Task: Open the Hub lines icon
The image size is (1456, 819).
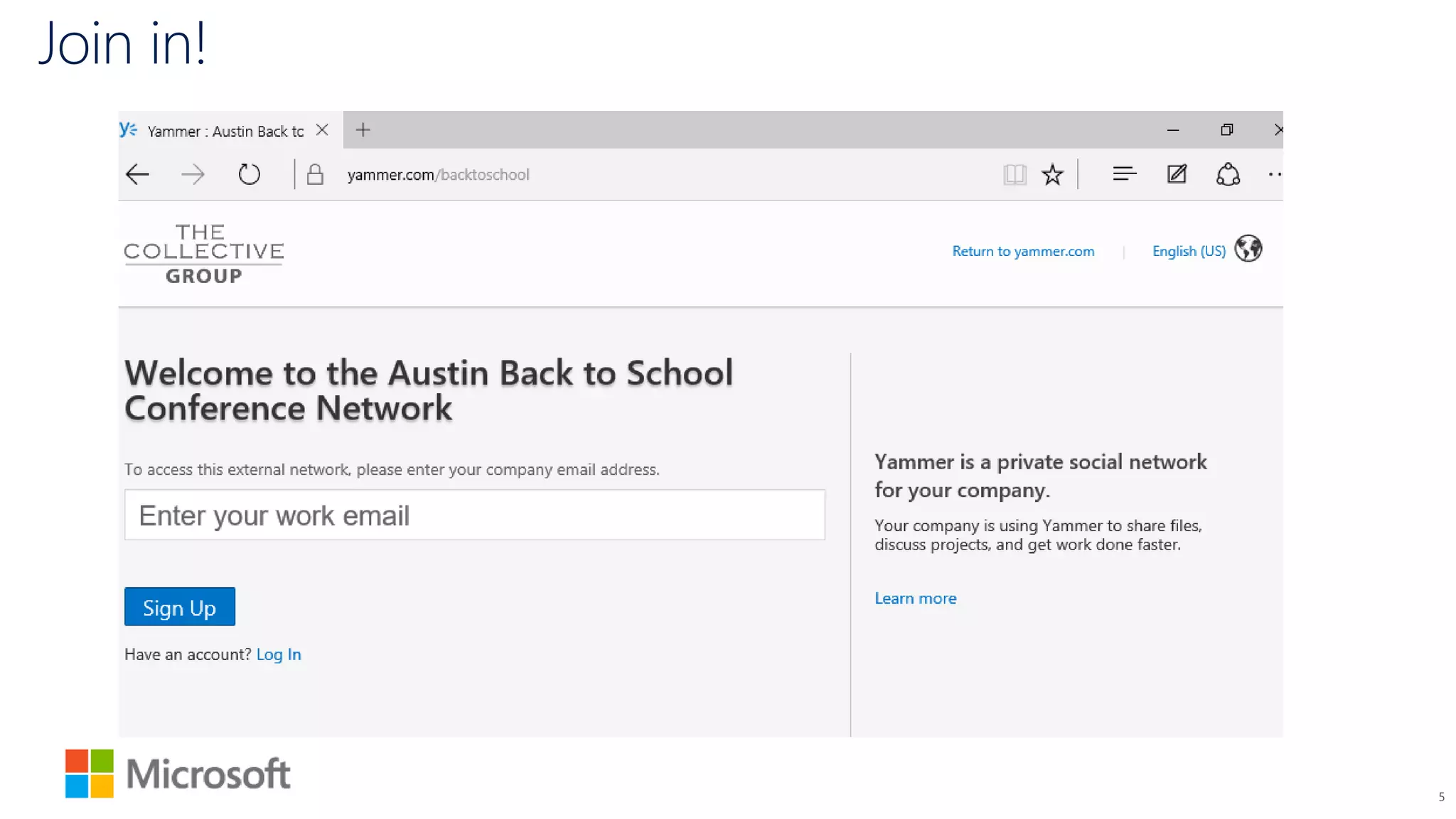Action: click(x=1124, y=174)
